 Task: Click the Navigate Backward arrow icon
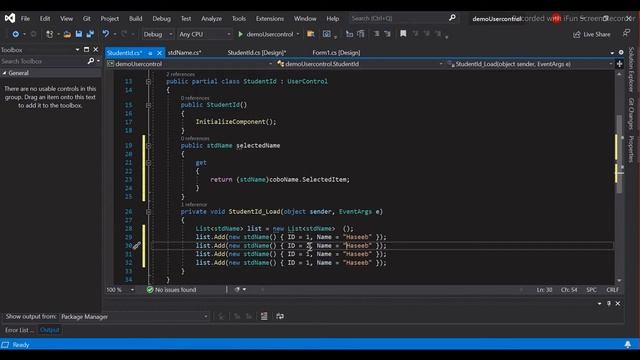coord(16,34)
